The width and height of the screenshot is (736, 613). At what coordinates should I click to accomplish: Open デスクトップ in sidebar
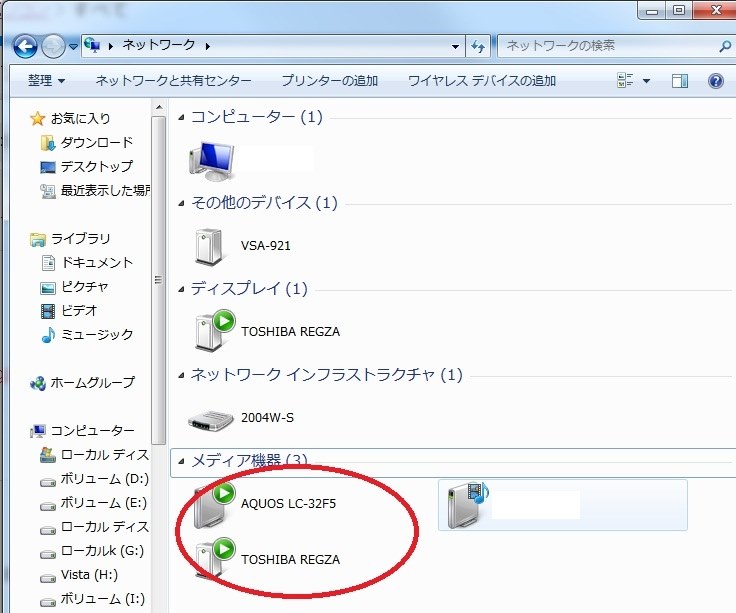pos(87,166)
